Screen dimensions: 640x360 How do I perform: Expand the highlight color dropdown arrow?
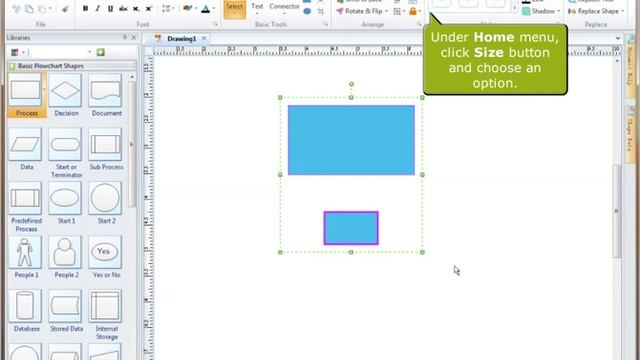click(x=196, y=9)
